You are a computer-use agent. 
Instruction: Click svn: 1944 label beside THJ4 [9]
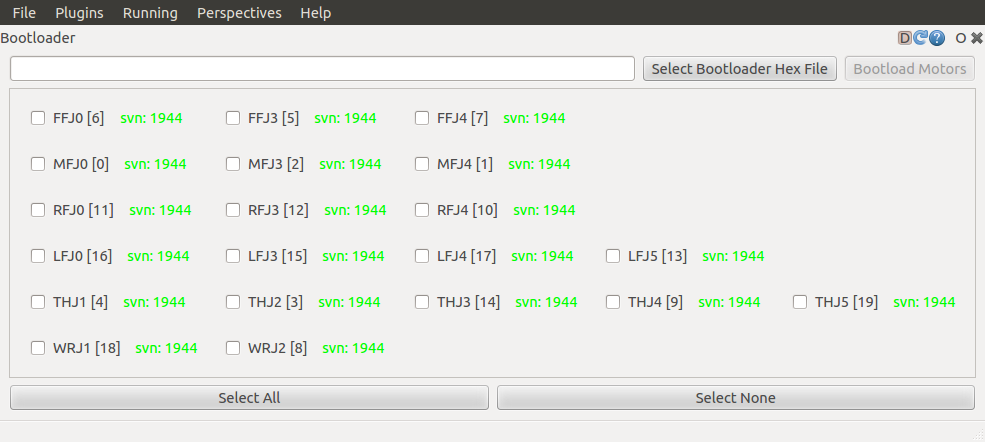pyautogui.click(x=729, y=302)
